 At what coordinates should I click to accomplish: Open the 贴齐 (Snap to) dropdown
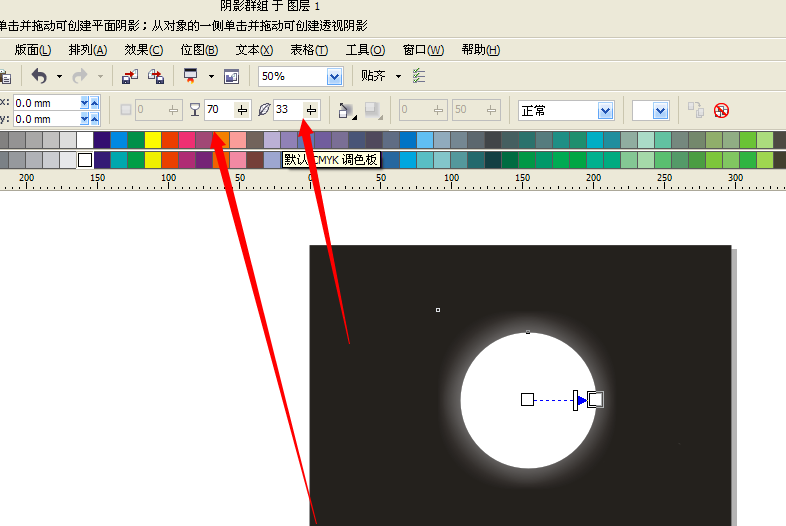tap(398, 76)
